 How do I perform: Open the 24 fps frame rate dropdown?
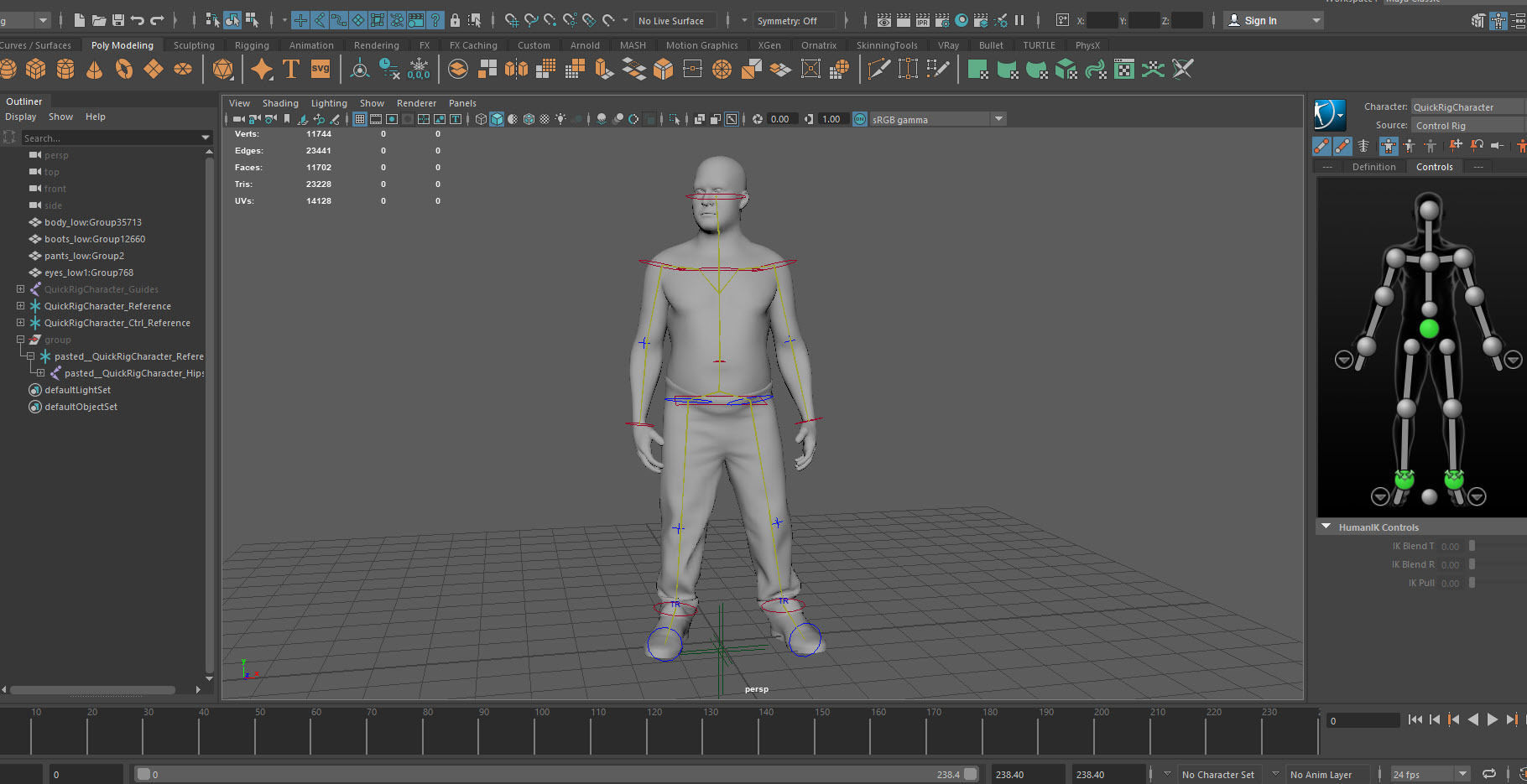pos(1430,774)
